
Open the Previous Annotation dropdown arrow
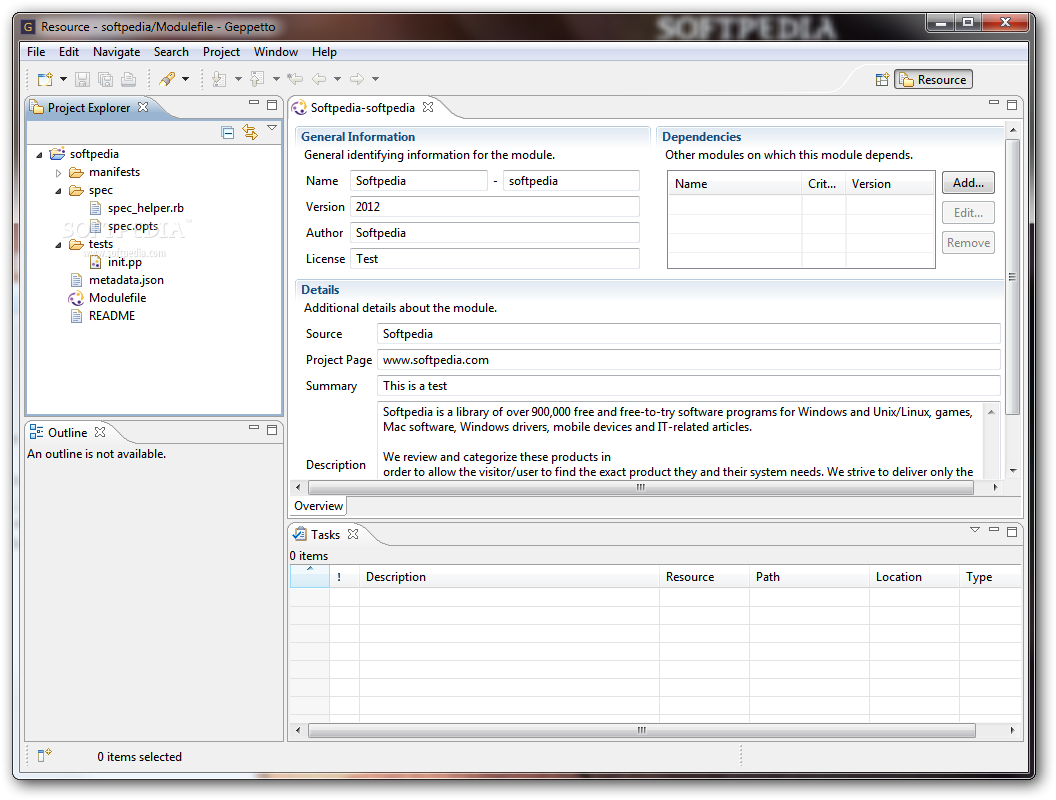pos(276,79)
